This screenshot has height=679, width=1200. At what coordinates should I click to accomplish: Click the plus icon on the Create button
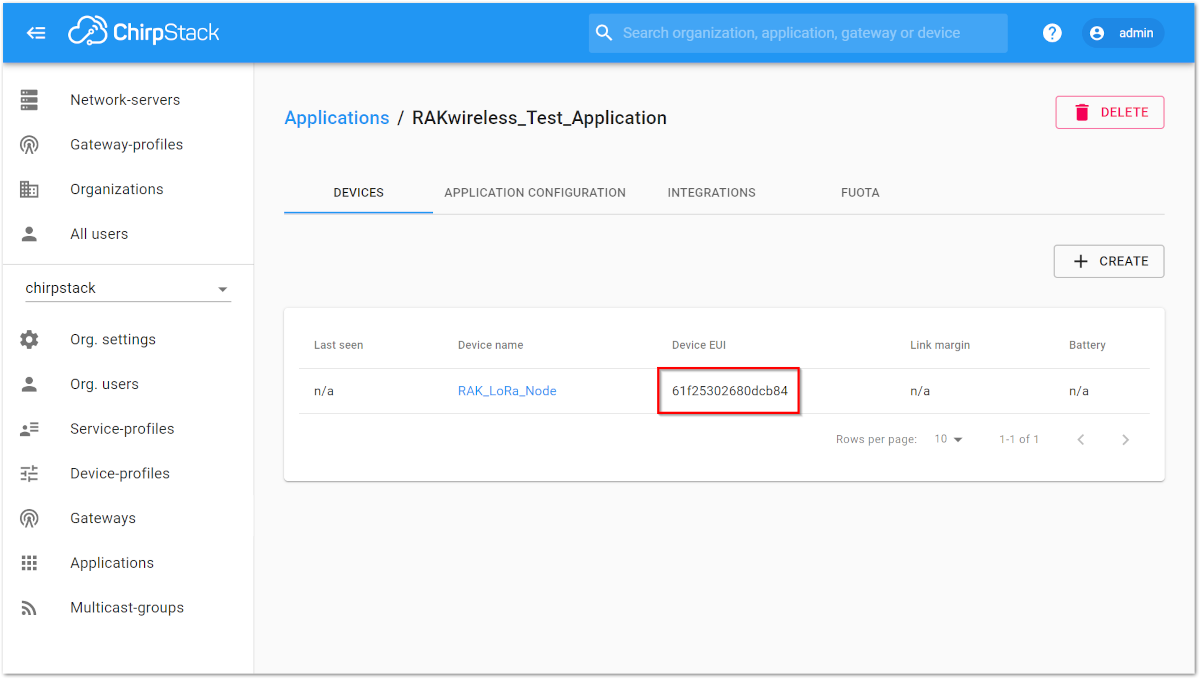(x=1080, y=261)
